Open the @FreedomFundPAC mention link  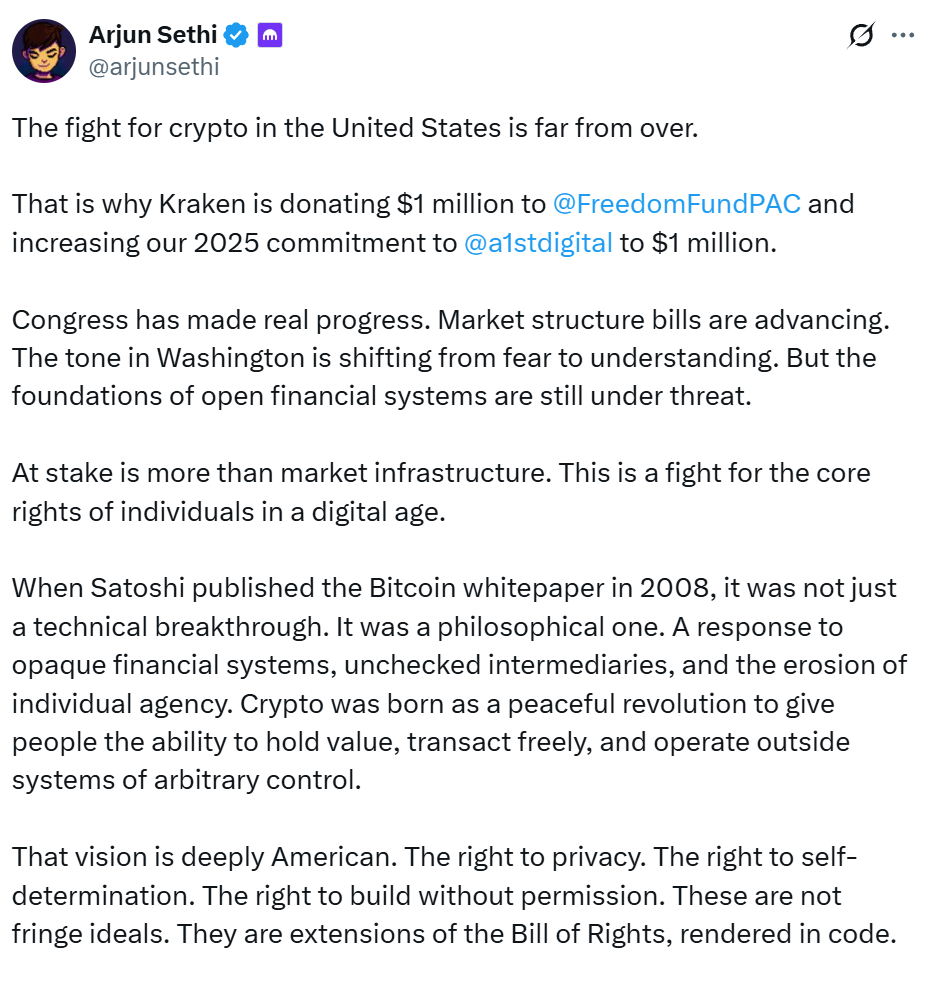[677, 204]
